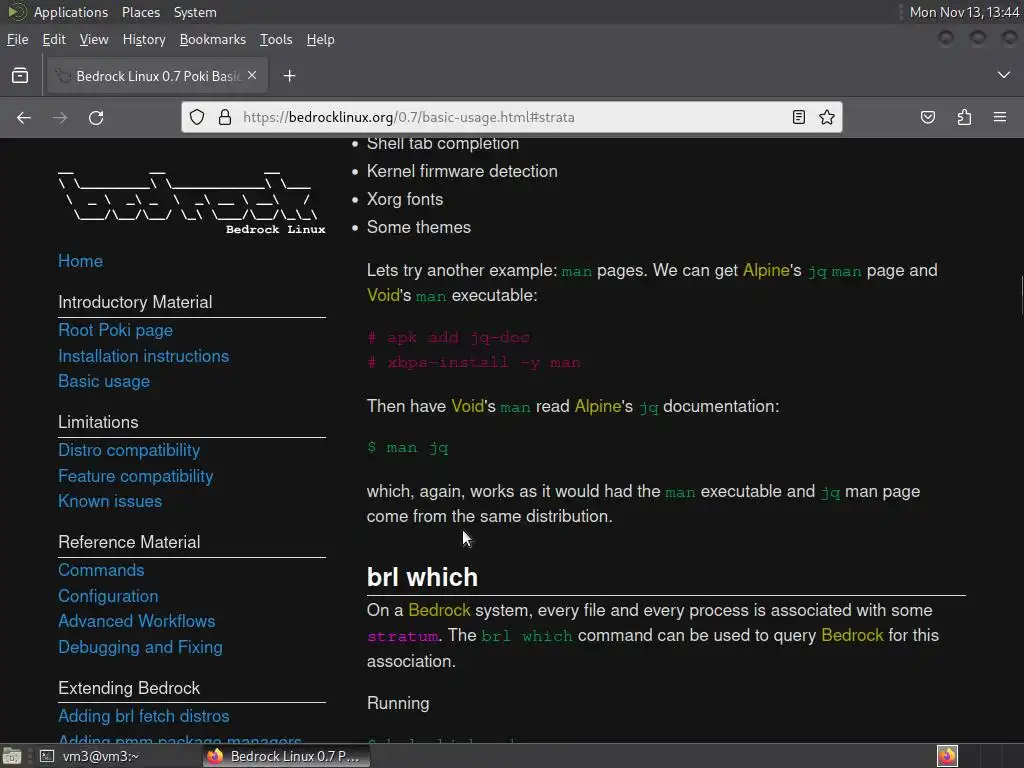This screenshot has height=768, width=1024.
Task: Go back to the previous page
Action: (24, 118)
